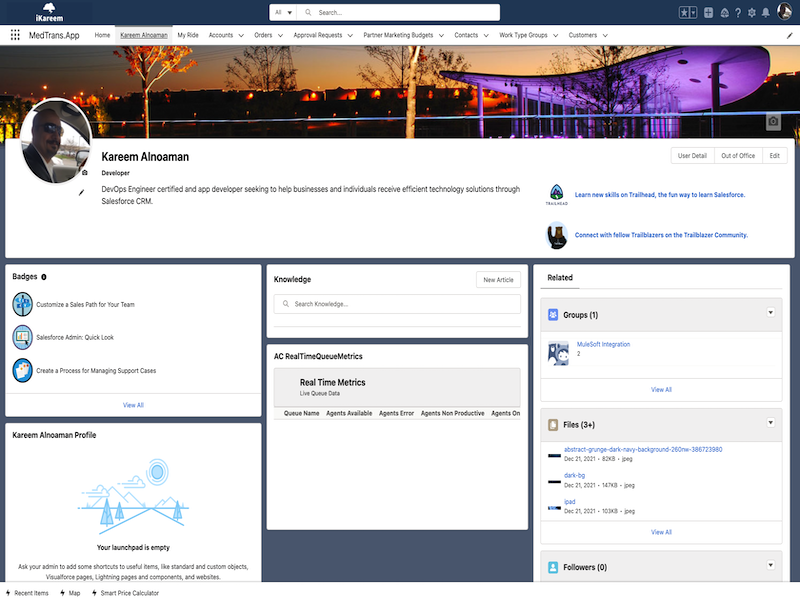Screen dimensions: 800x600
Task: Click the Trailblazer Community mascot icon
Action: [x=557, y=235]
